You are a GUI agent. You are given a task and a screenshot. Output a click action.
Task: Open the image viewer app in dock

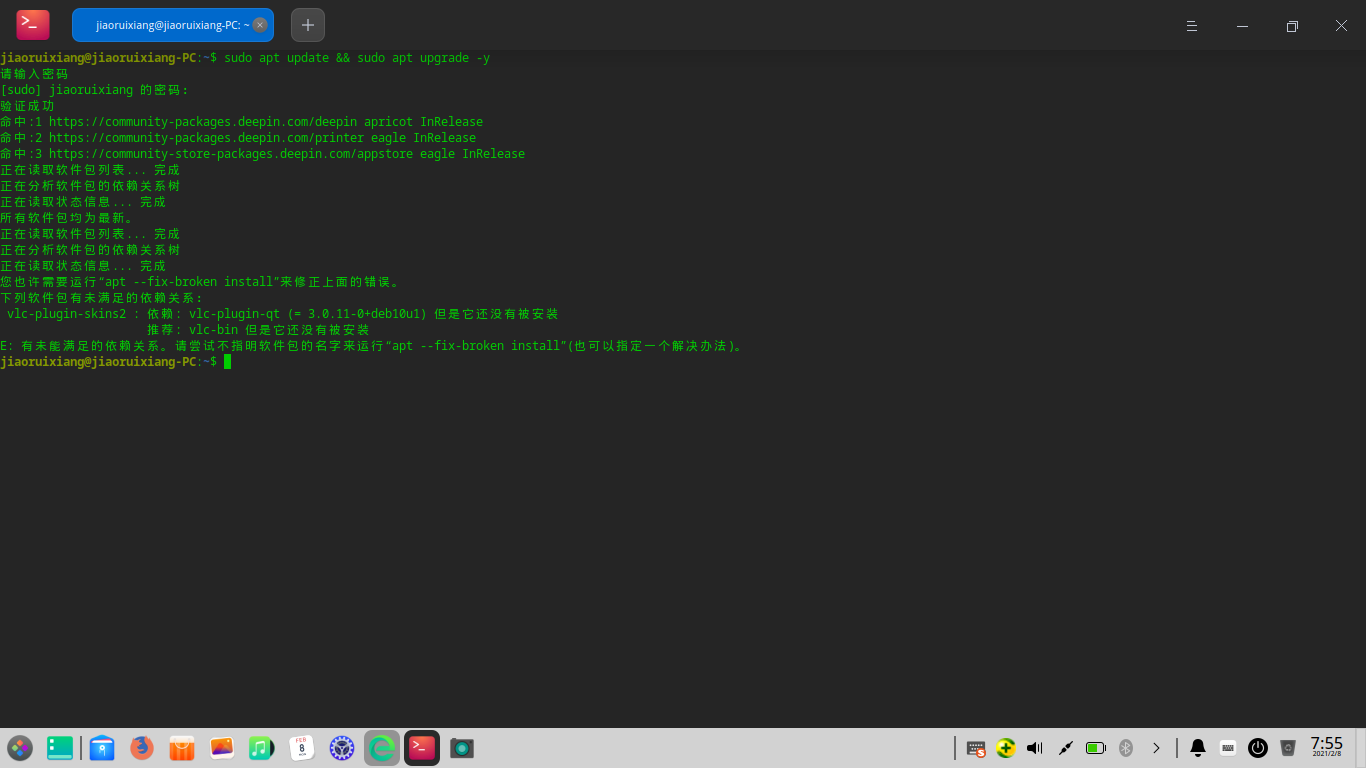point(222,748)
